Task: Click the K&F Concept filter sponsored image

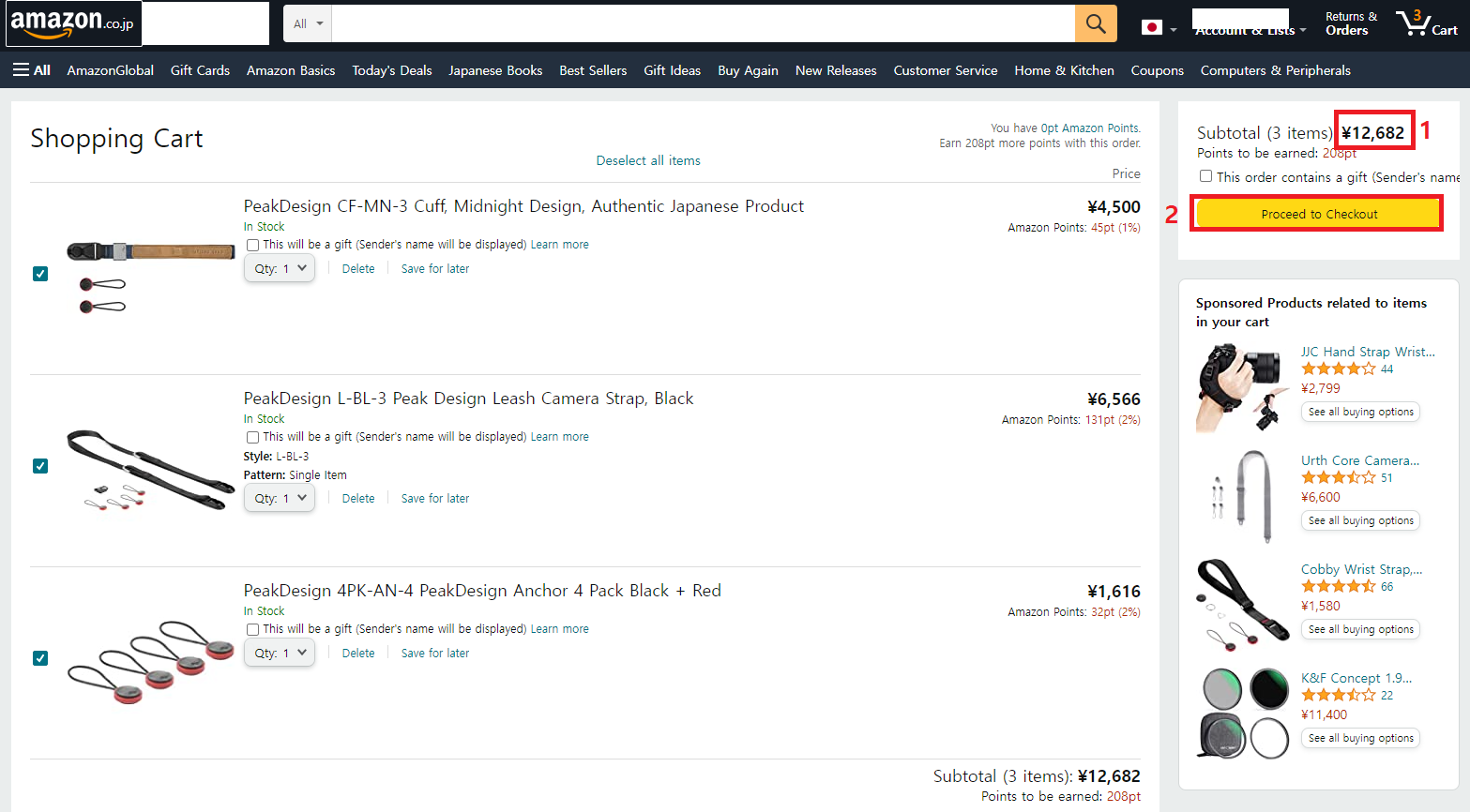Action: 1244,713
